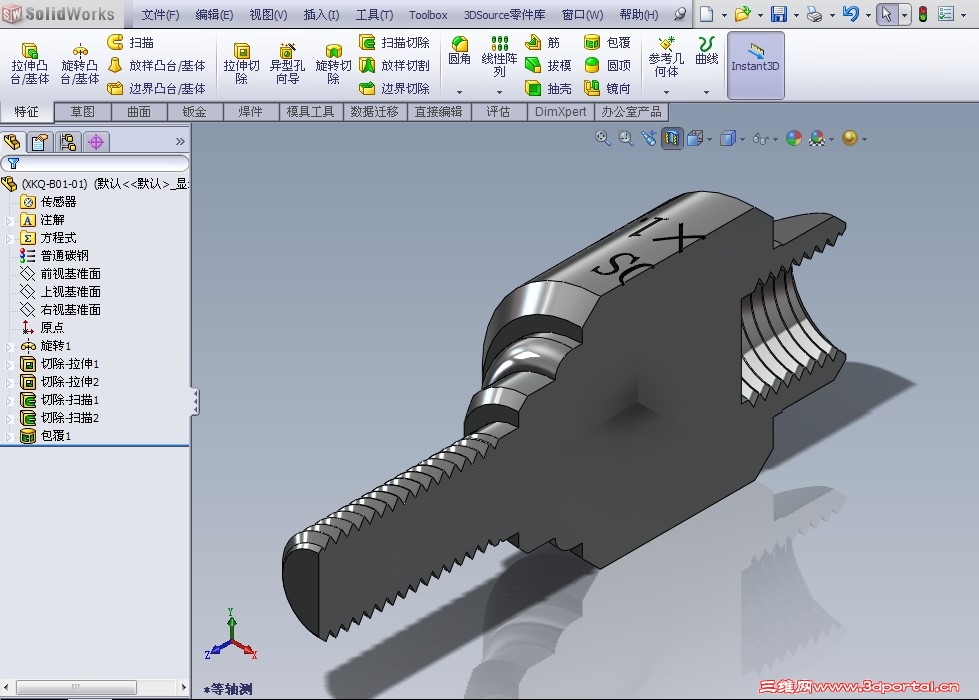Switch to the 曲面 surfaces tab

139,112
